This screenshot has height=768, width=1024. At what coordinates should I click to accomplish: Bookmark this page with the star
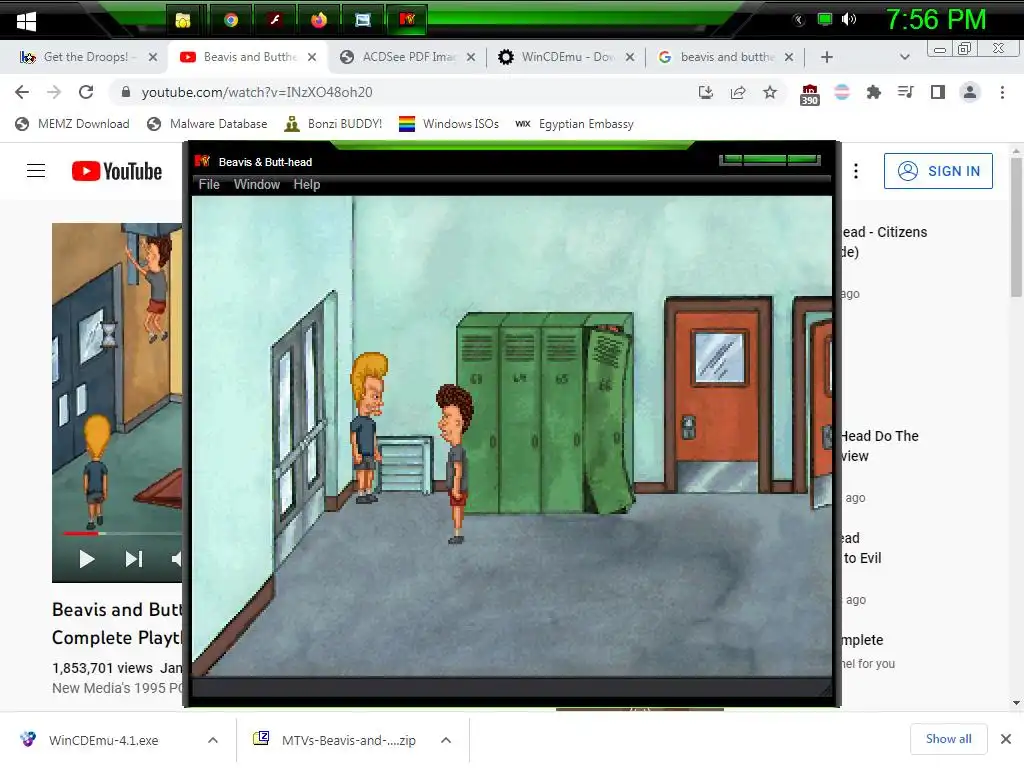(x=770, y=92)
